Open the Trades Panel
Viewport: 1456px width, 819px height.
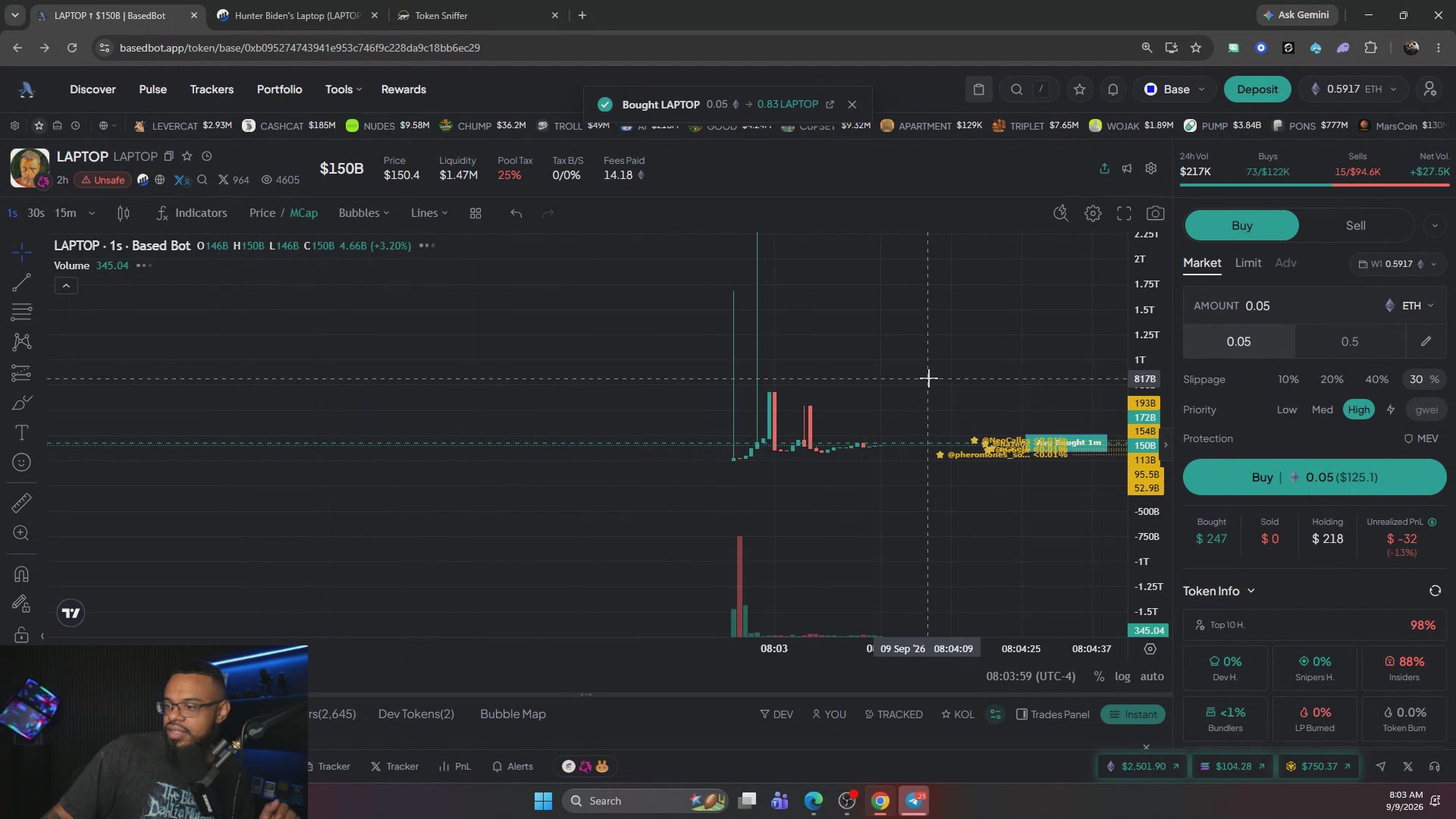1052,714
